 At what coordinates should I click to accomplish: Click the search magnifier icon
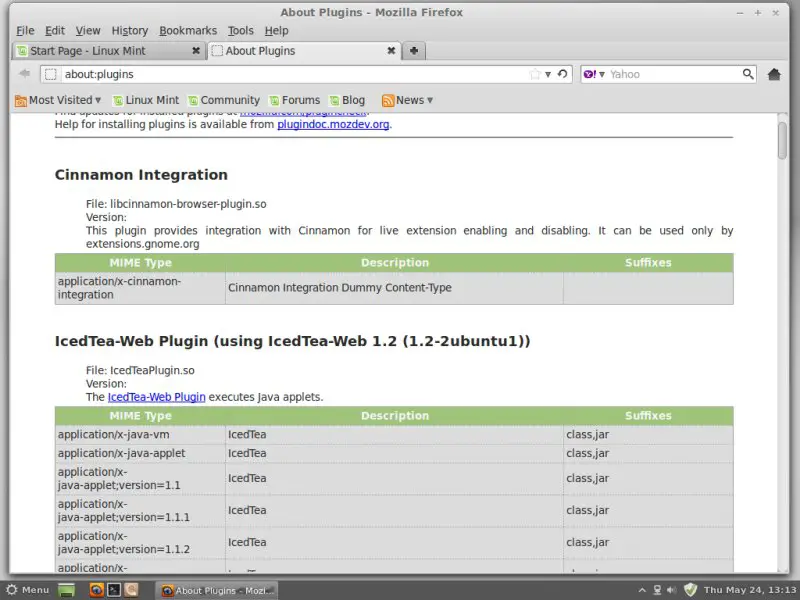(x=748, y=74)
